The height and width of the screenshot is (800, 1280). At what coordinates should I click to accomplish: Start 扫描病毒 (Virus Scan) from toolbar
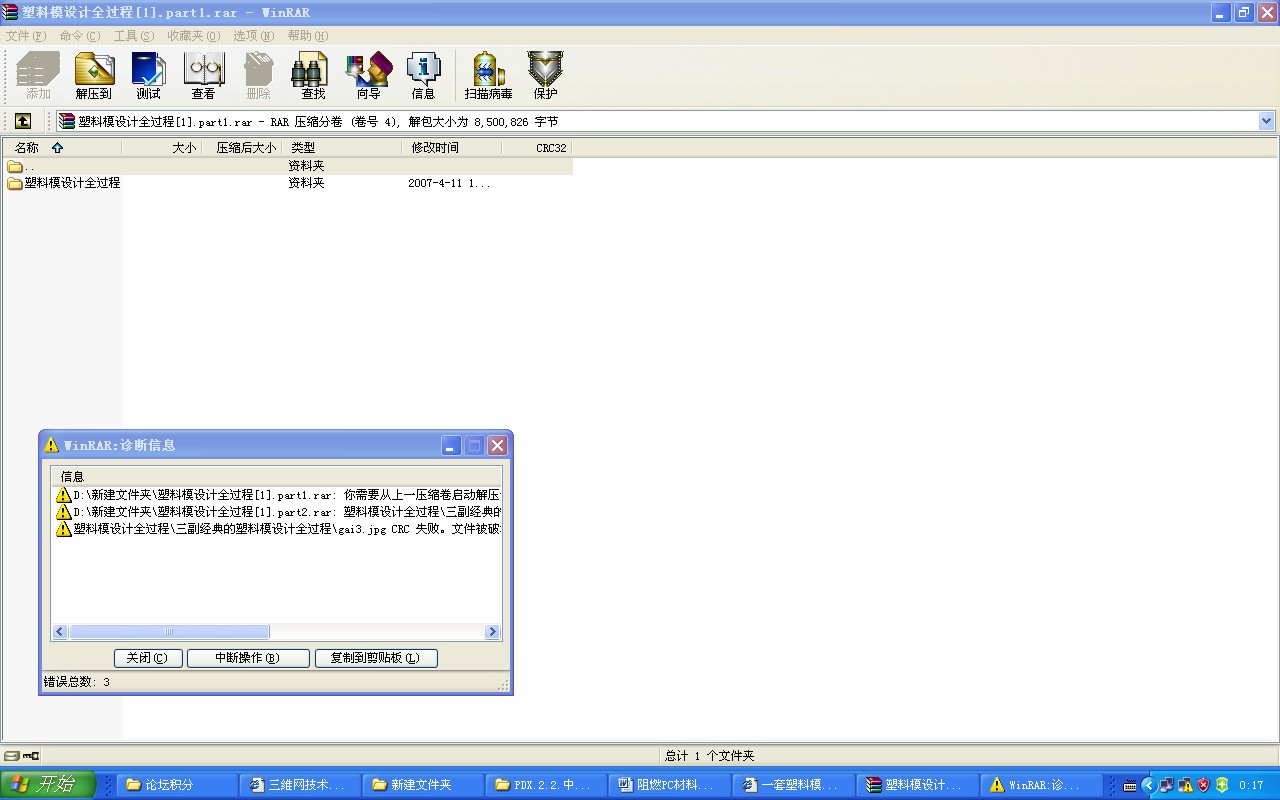(488, 76)
